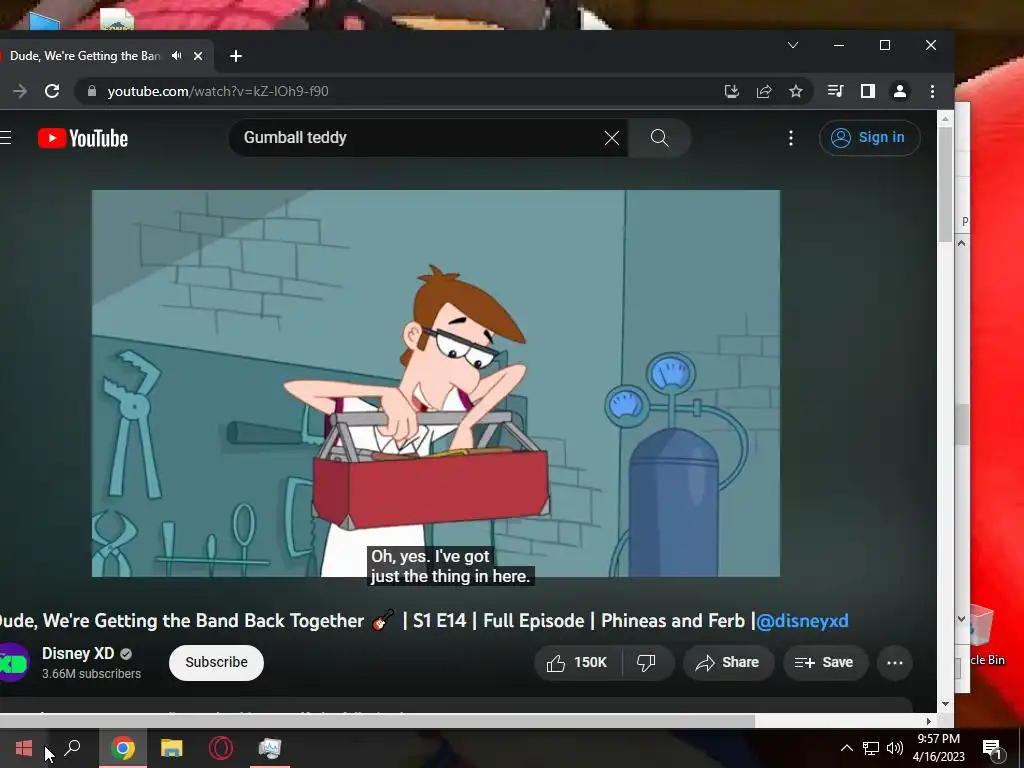Screen dimensions: 1024x768
Task: Show hidden tray icons chevron
Action: pyautogui.click(x=846, y=748)
